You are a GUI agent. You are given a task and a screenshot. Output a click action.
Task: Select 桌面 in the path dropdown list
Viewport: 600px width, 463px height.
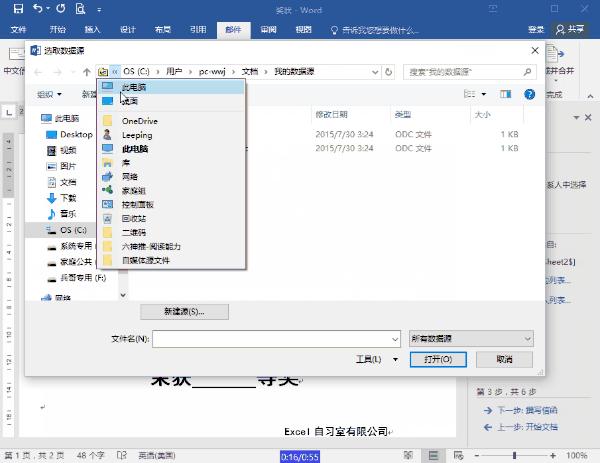(171, 101)
